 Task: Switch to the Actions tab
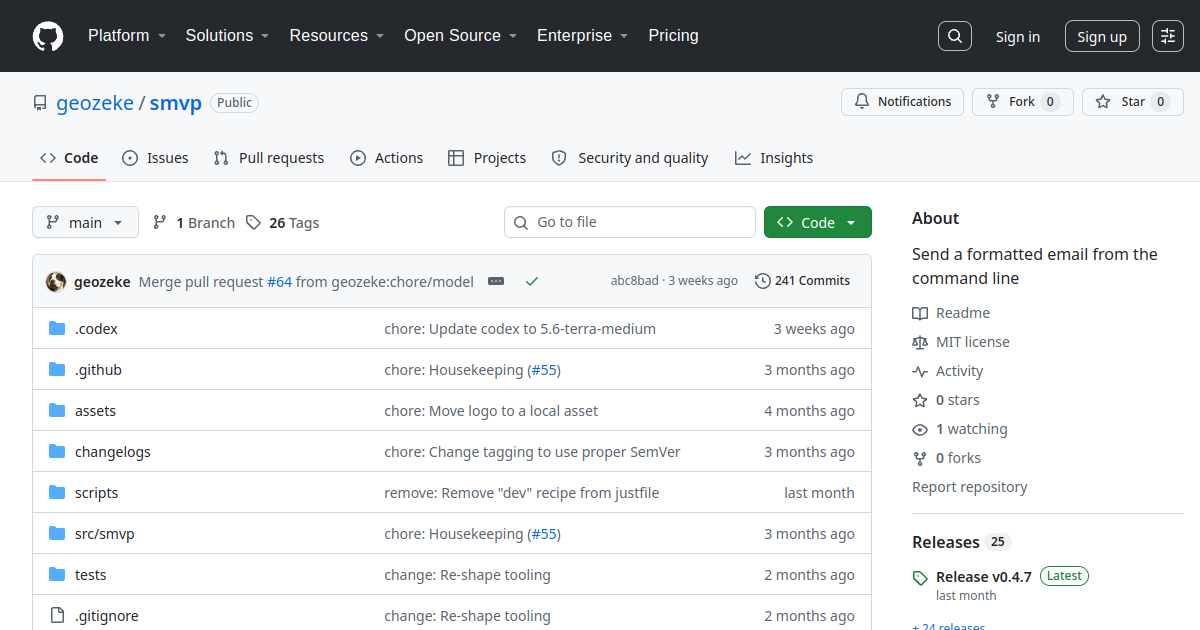(x=387, y=158)
